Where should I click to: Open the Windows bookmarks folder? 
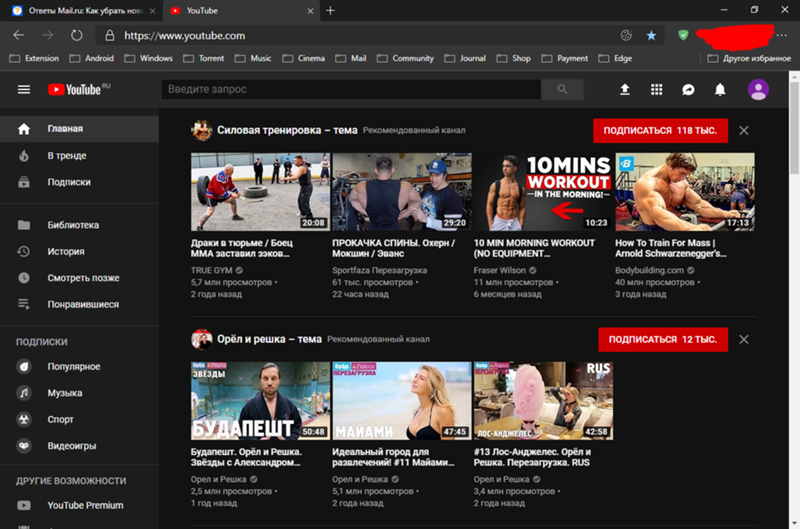click(x=148, y=58)
